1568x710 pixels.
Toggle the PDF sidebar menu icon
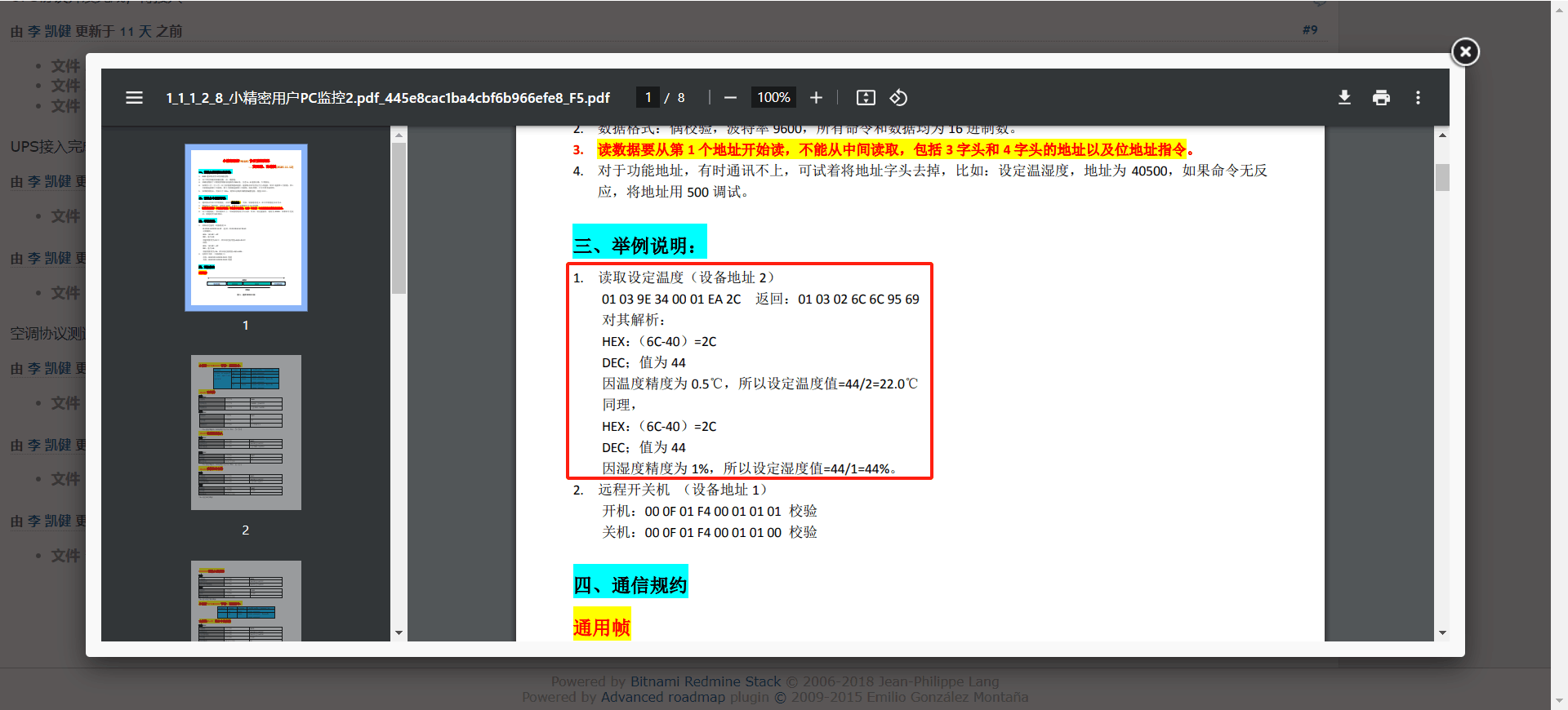coord(134,98)
